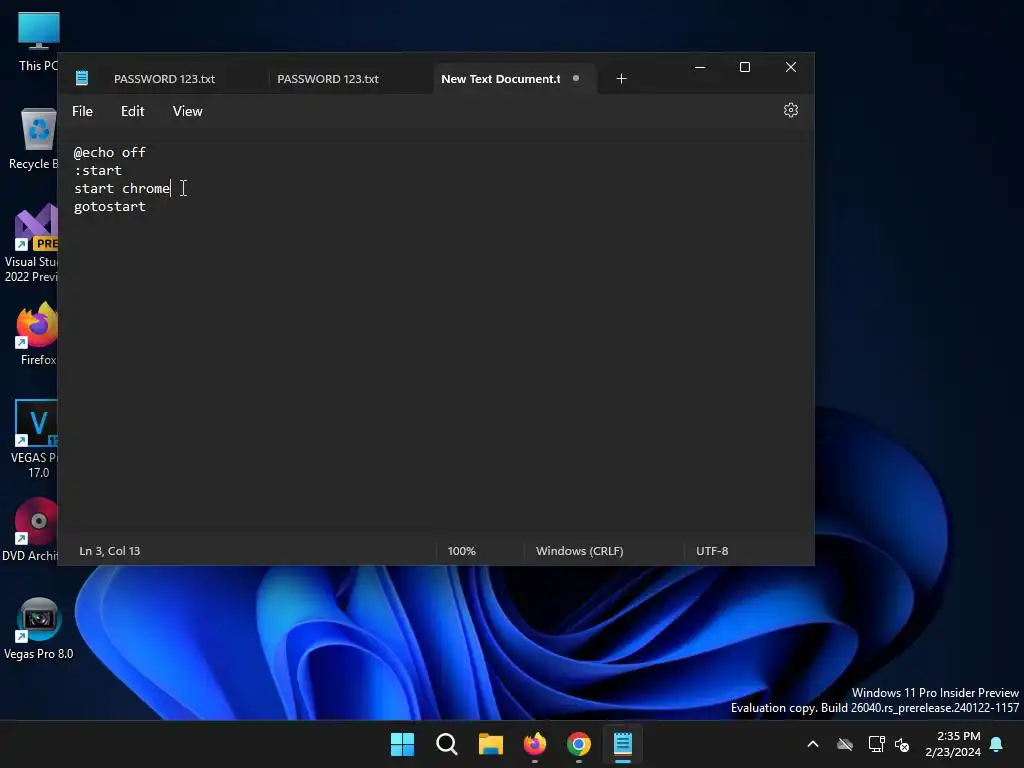Maximize the Notepad window
This screenshot has height=768, width=1024.
(744, 67)
